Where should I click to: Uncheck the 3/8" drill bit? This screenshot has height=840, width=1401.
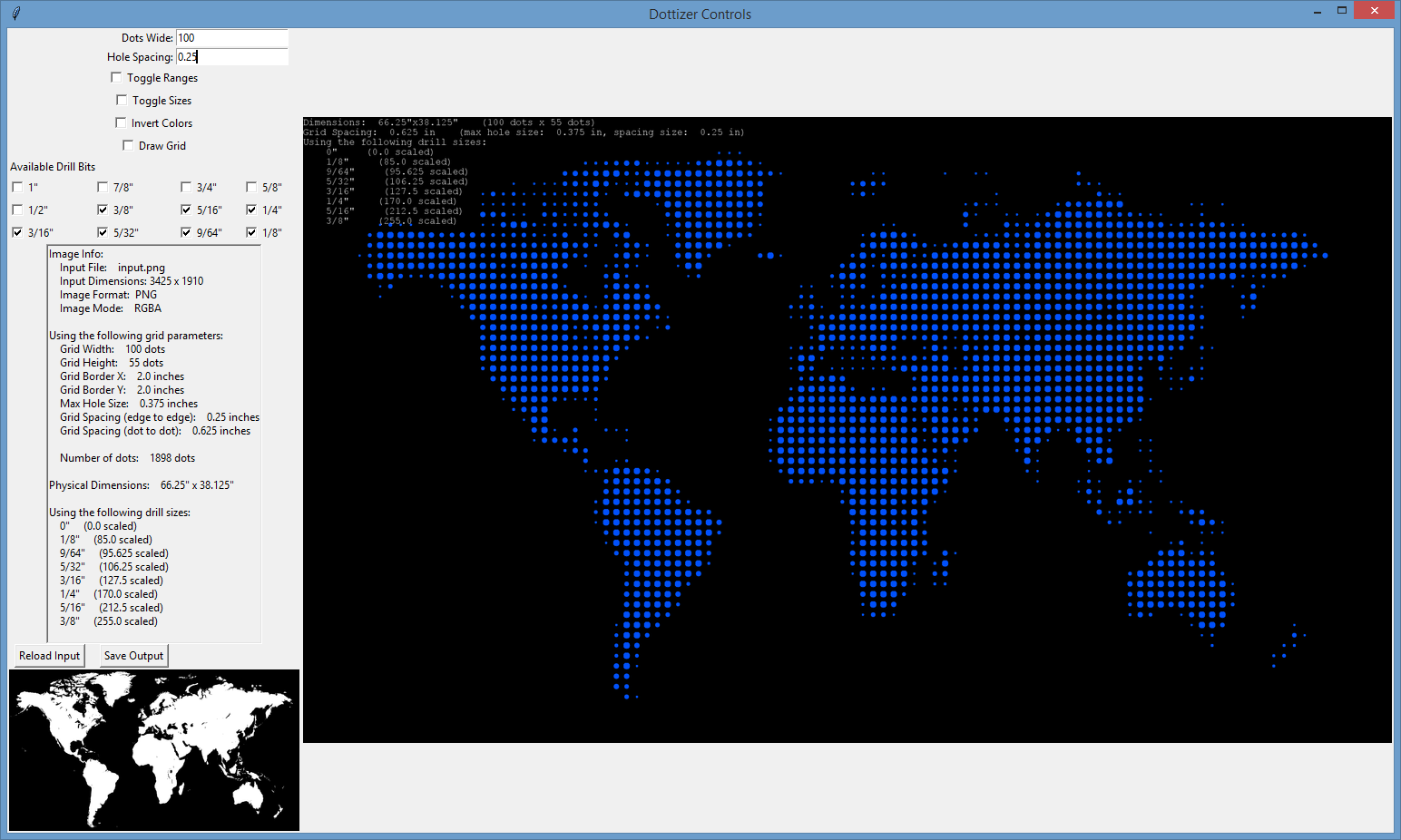[103, 210]
